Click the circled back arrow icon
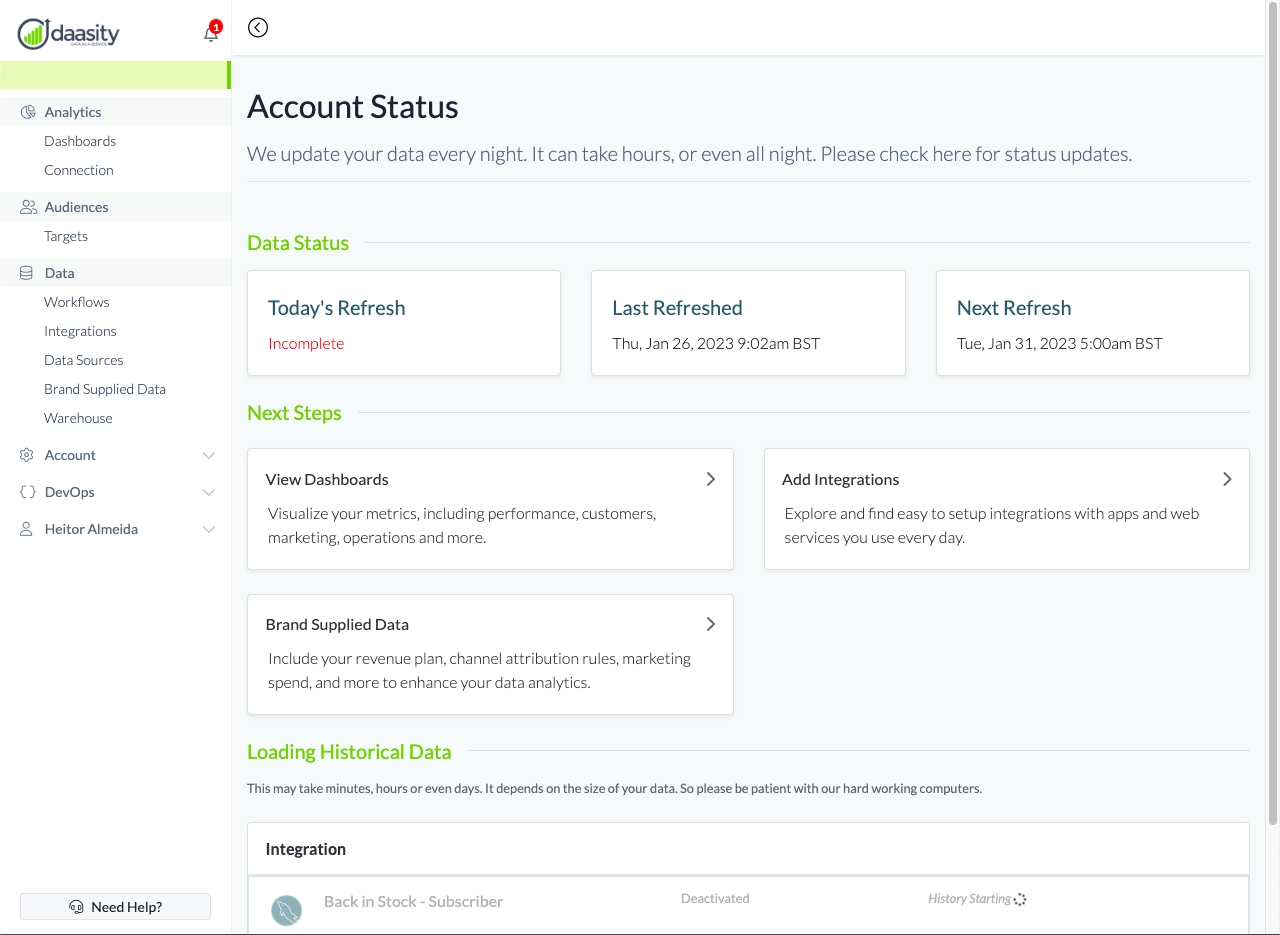The width and height of the screenshot is (1280, 935). (258, 28)
